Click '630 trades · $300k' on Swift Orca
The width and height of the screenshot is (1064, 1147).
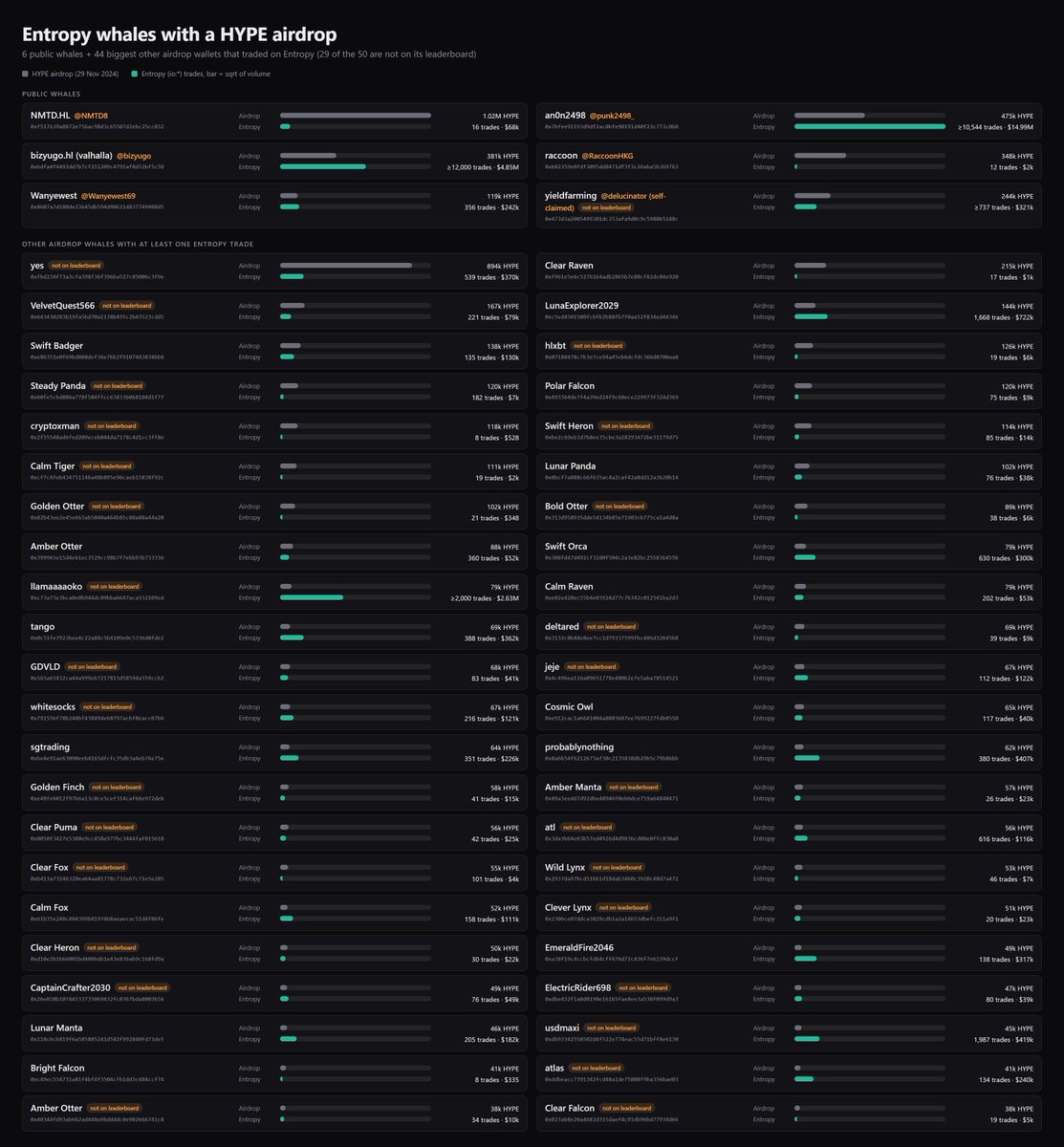pyautogui.click(x=1006, y=558)
